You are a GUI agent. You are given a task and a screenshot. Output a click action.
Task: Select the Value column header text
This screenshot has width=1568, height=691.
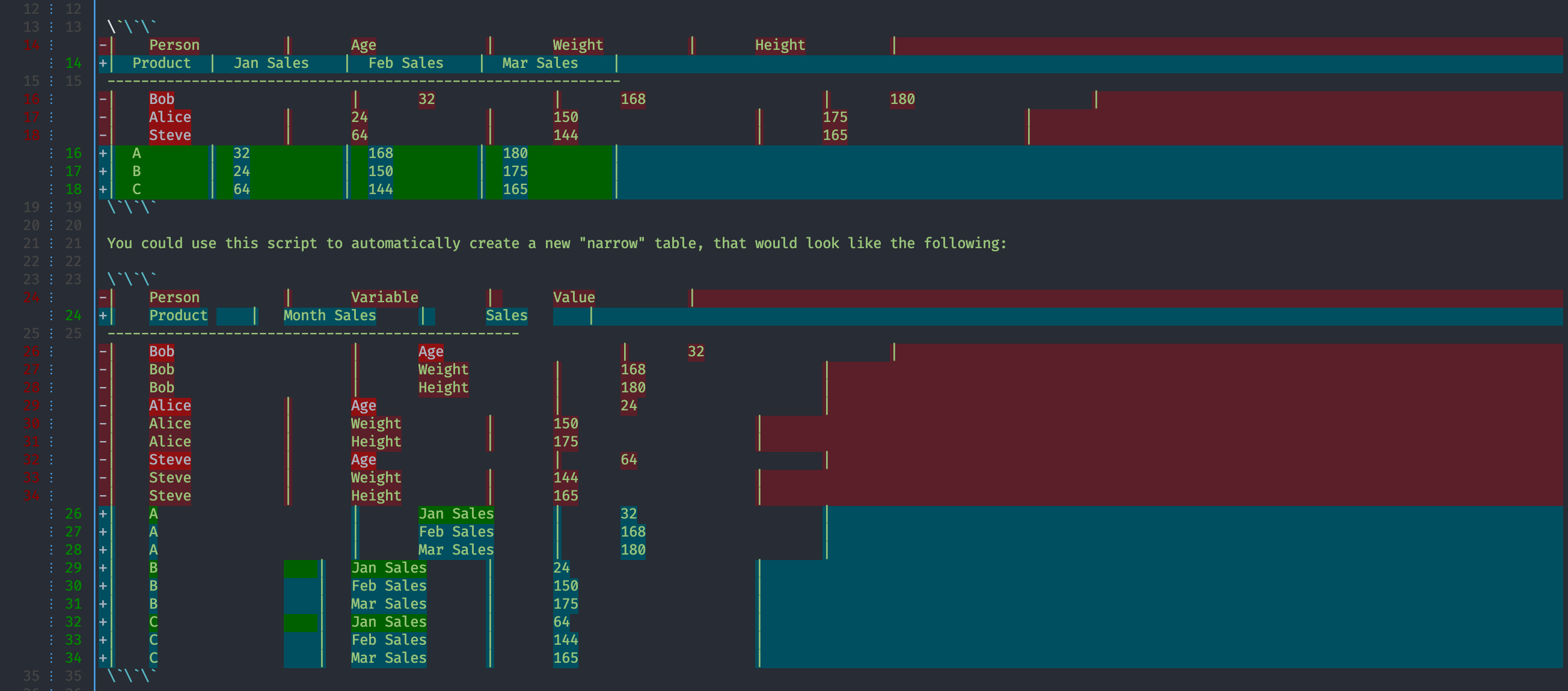(x=573, y=297)
